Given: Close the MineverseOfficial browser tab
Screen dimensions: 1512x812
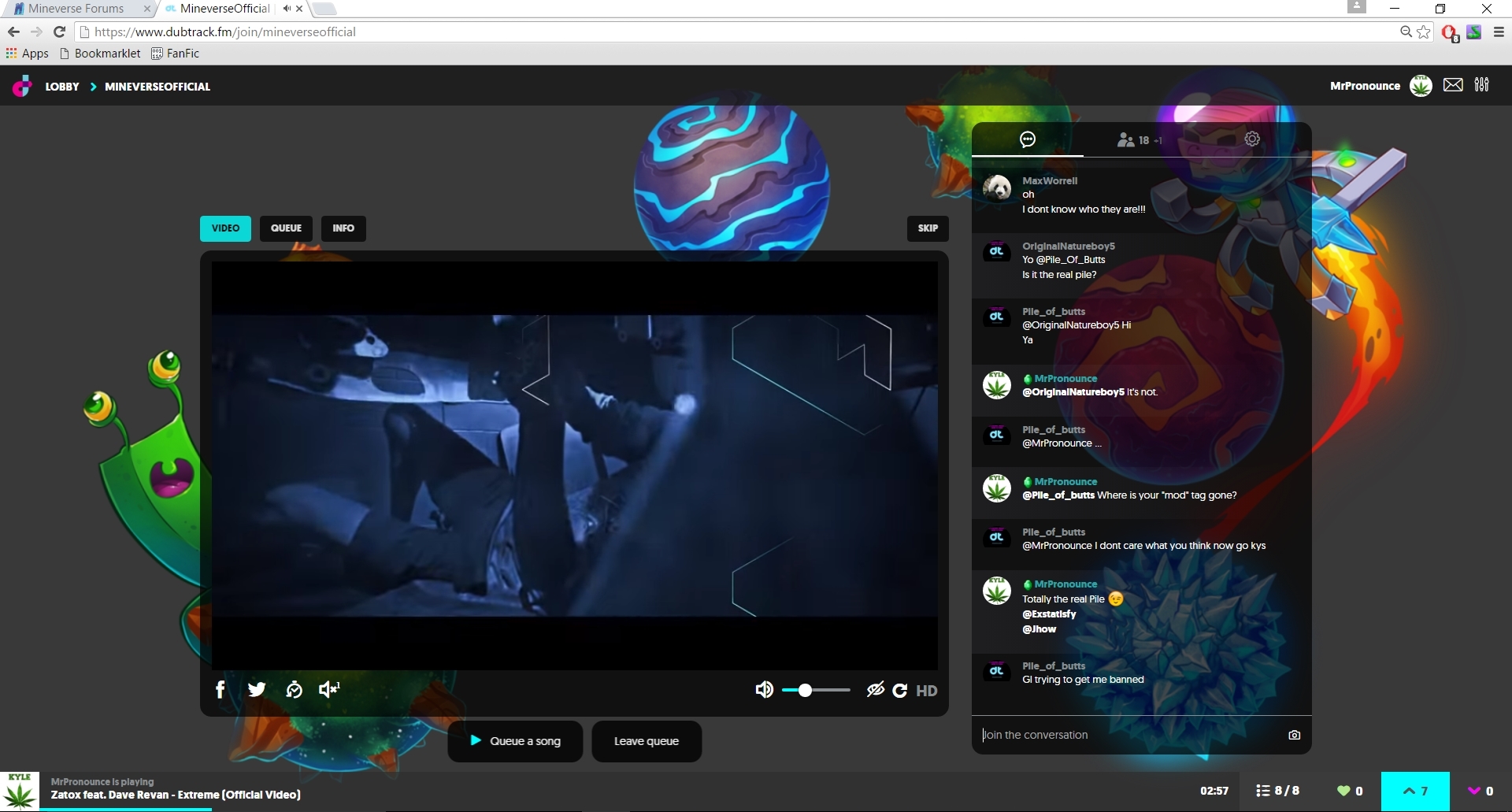Looking at the screenshot, I should (299, 9).
